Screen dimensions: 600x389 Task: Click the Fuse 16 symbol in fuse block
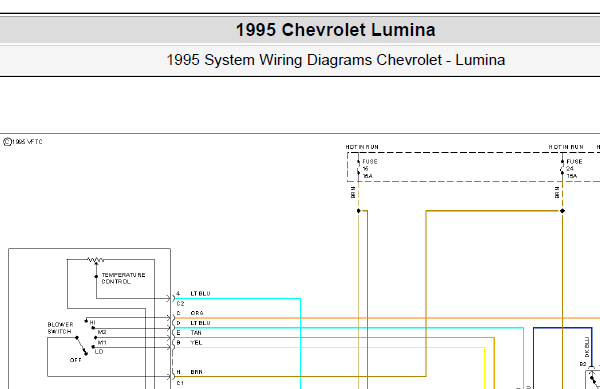(x=359, y=167)
